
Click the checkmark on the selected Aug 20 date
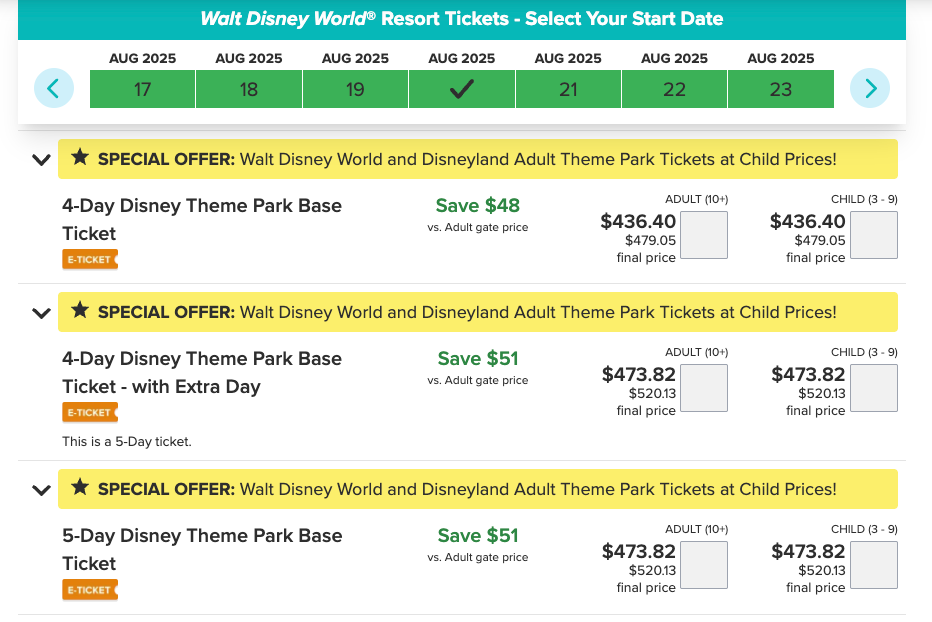(x=461, y=88)
